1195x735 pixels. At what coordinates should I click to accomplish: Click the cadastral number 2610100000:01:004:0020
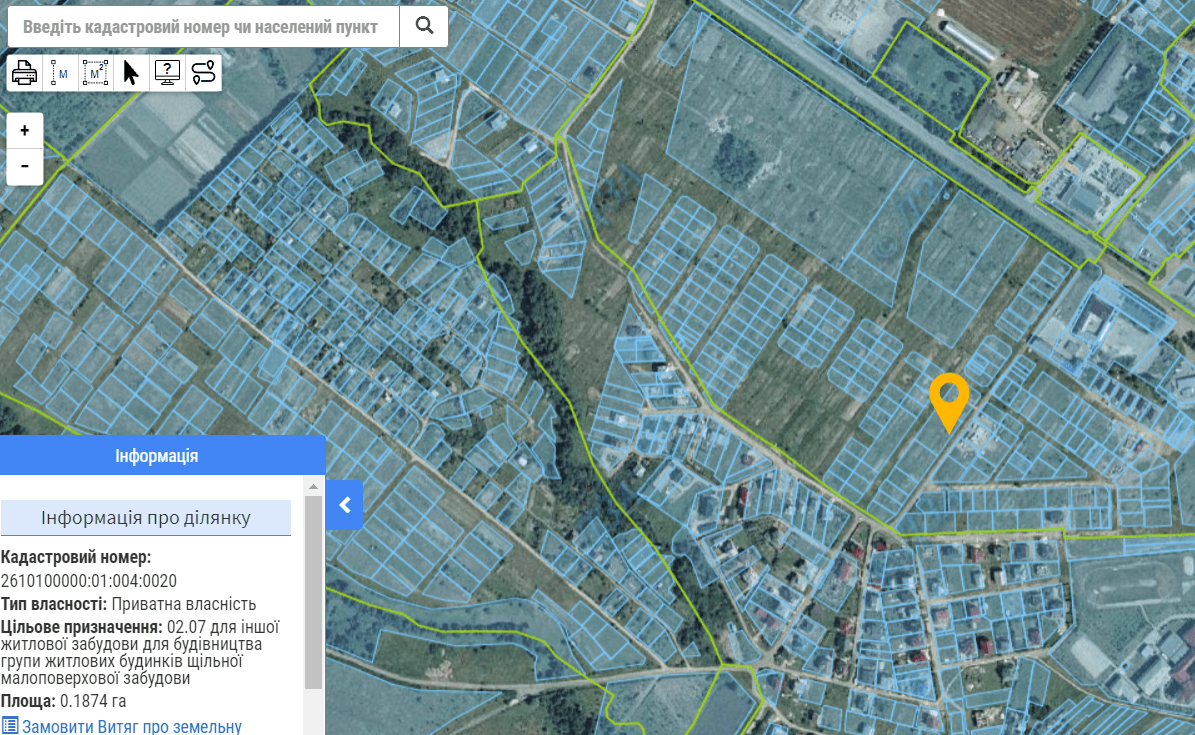tap(89, 581)
